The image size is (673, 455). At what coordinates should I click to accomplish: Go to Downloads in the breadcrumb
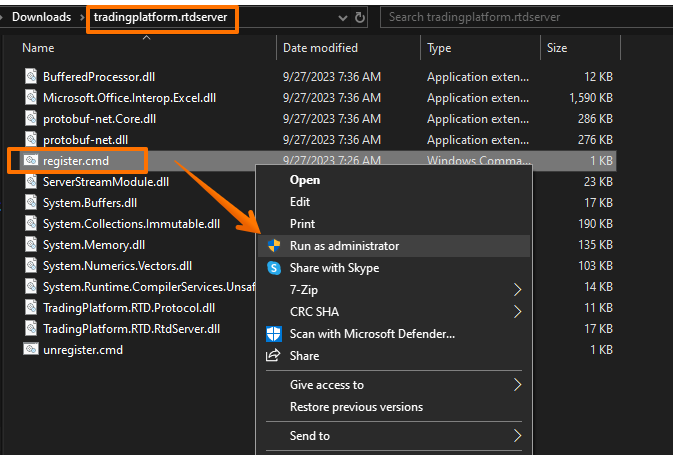41,17
